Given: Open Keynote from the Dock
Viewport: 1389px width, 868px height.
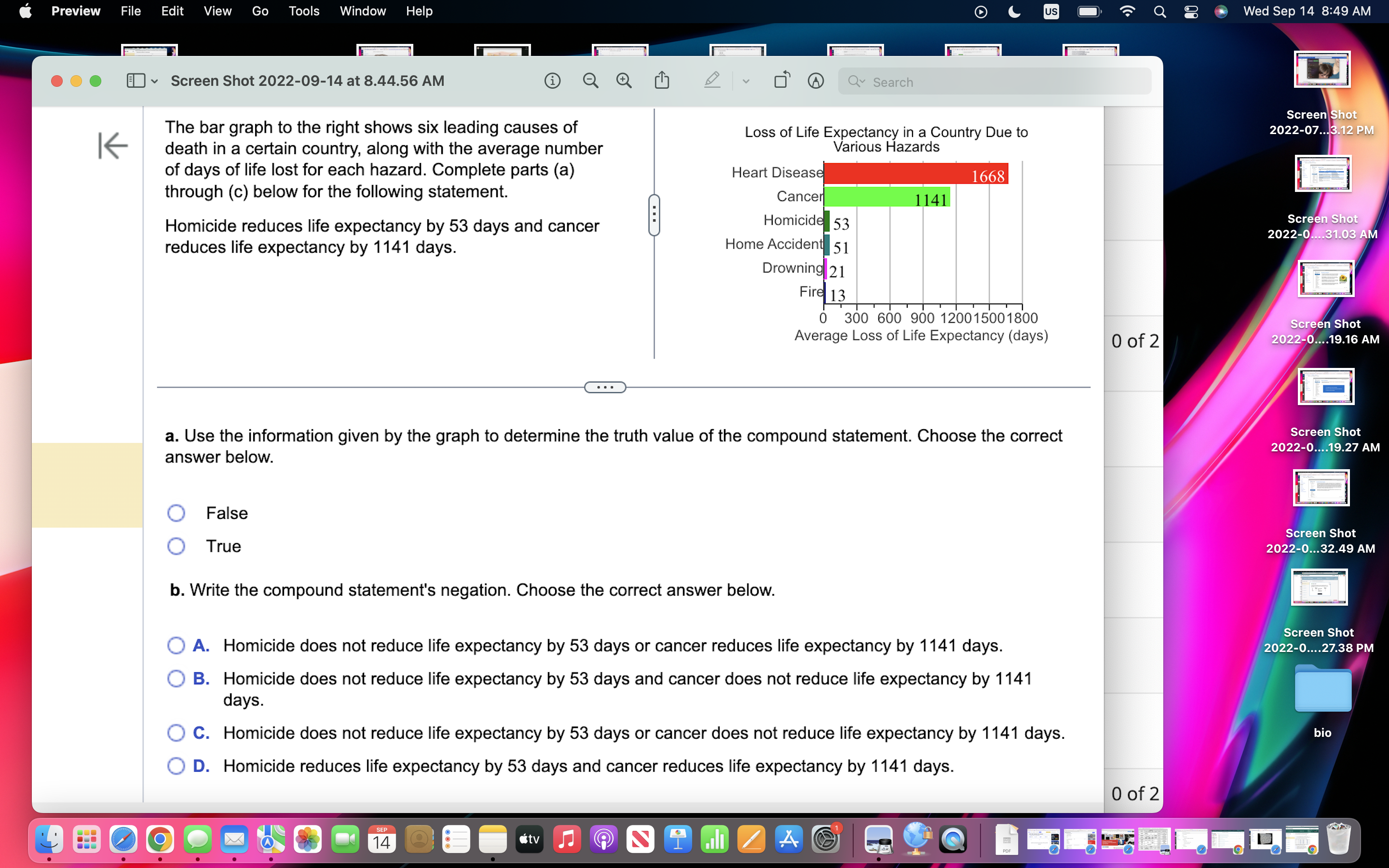Looking at the screenshot, I should pyautogui.click(x=678, y=839).
